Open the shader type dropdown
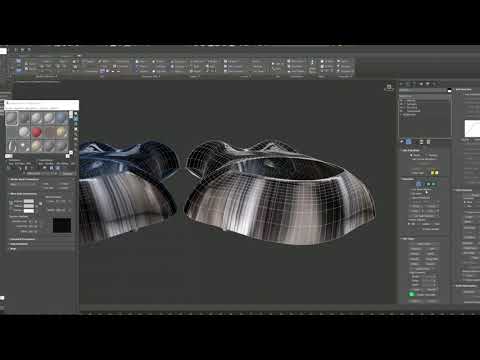 [x=24, y=184]
